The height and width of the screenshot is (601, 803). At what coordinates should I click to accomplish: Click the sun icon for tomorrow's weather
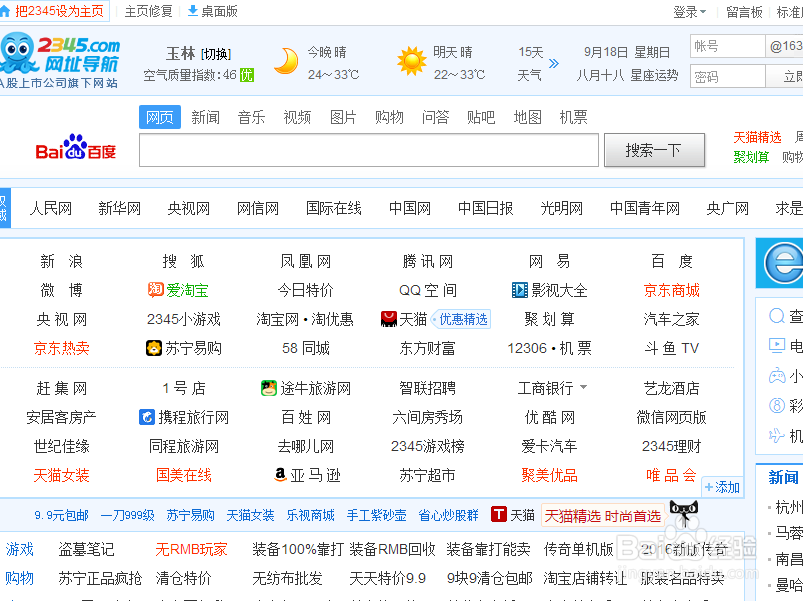[412, 61]
